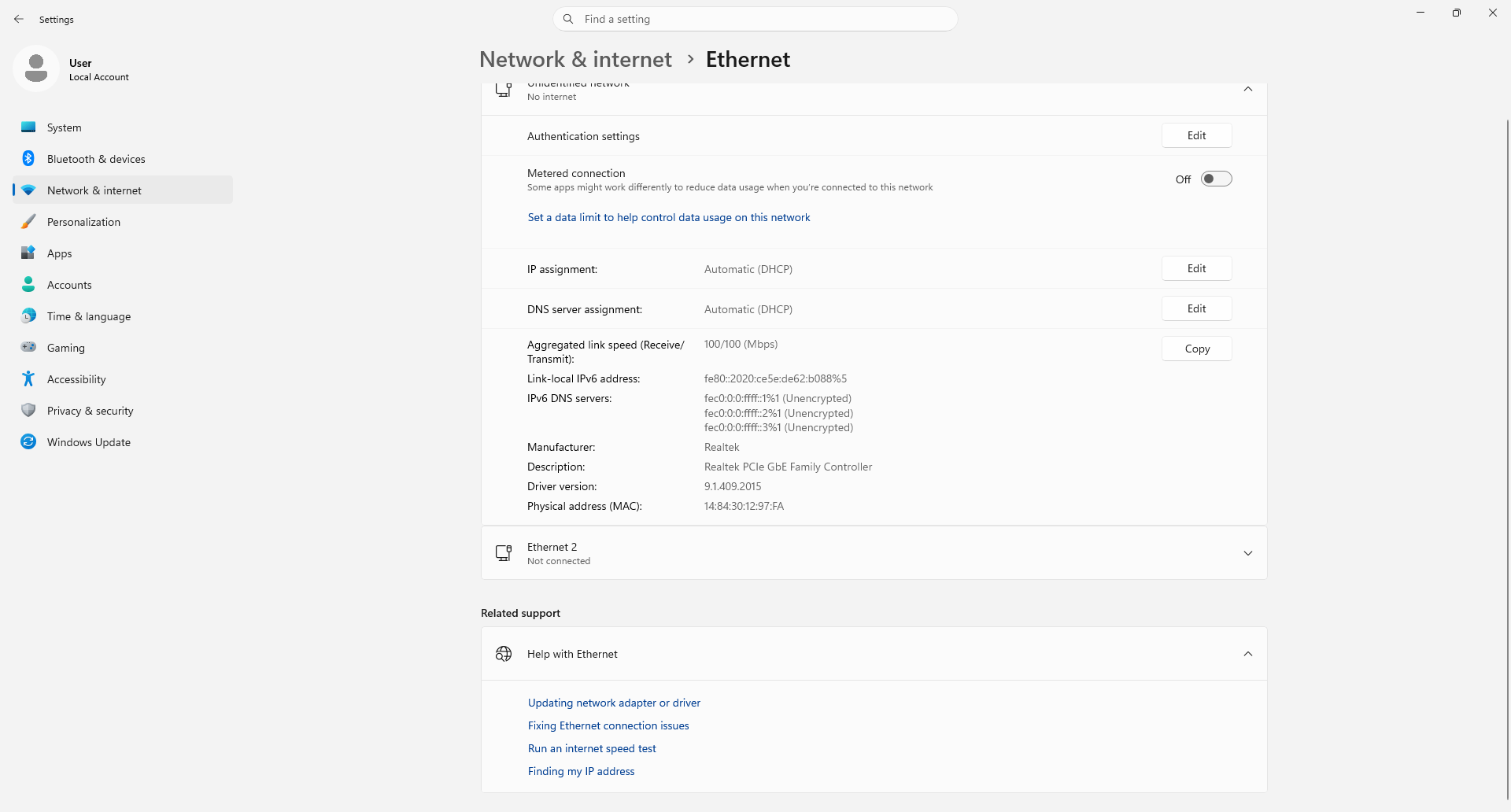Click the MAC address 14:84:30:12:97:FA
Image resolution: width=1511 pixels, height=812 pixels.
[x=744, y=506]
